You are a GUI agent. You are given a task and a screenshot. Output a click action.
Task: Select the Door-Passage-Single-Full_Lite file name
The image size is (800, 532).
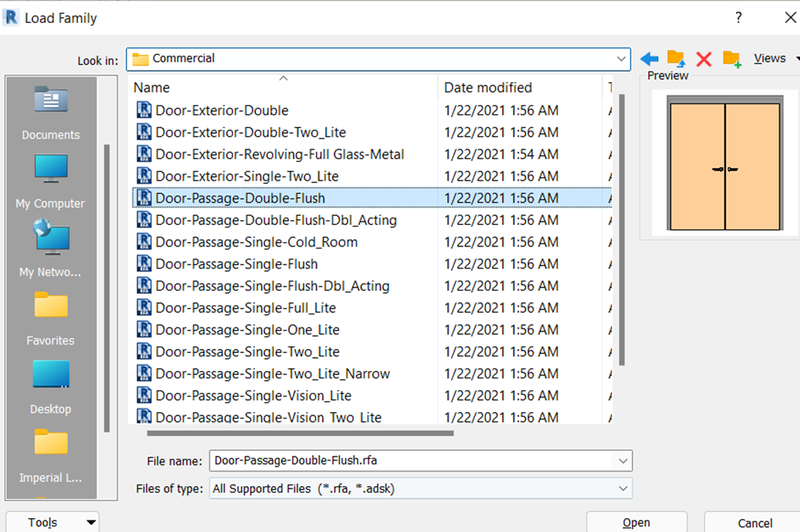click(x=245, y=308)
